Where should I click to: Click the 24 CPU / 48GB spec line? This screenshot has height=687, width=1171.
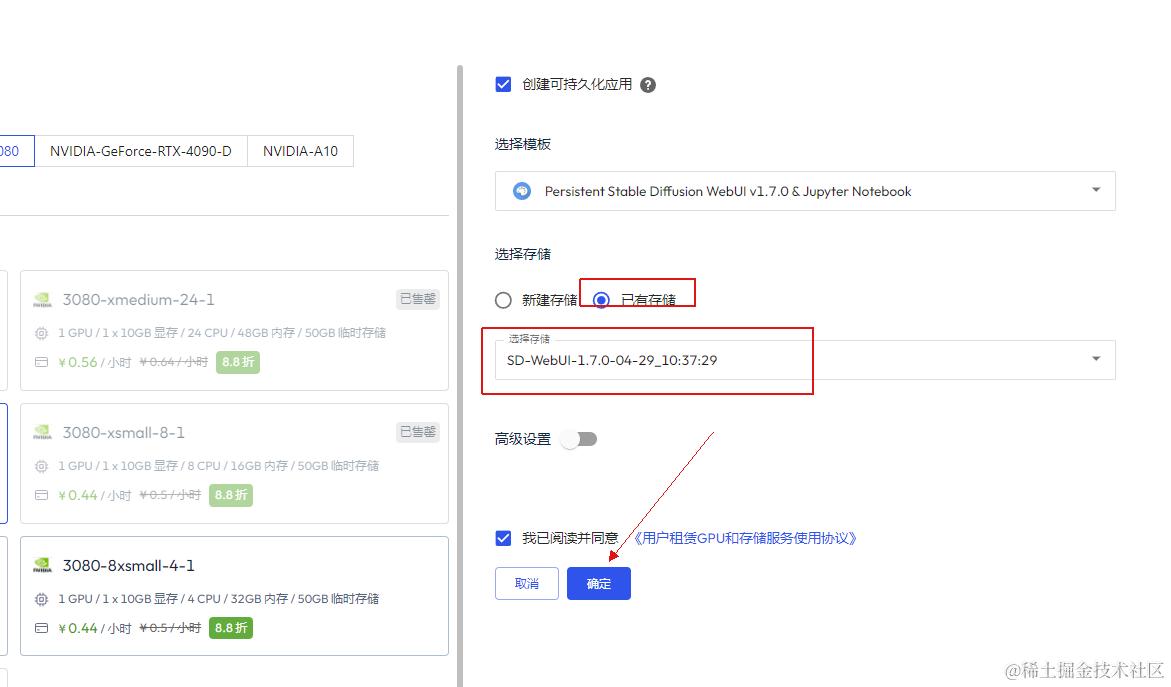click(222, 333)
